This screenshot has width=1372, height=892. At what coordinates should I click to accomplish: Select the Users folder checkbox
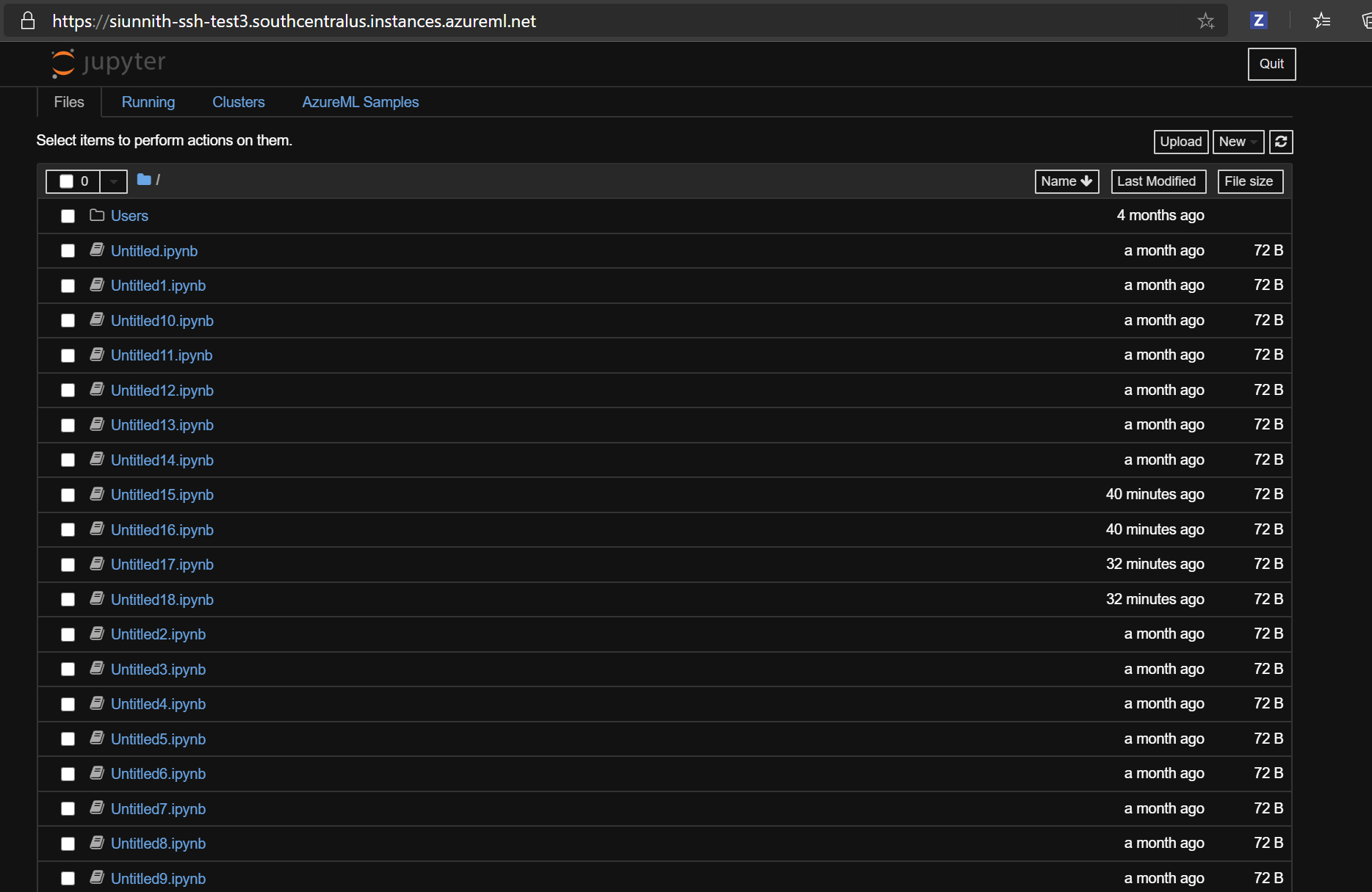pyautogui.click(x=68, y=216)
